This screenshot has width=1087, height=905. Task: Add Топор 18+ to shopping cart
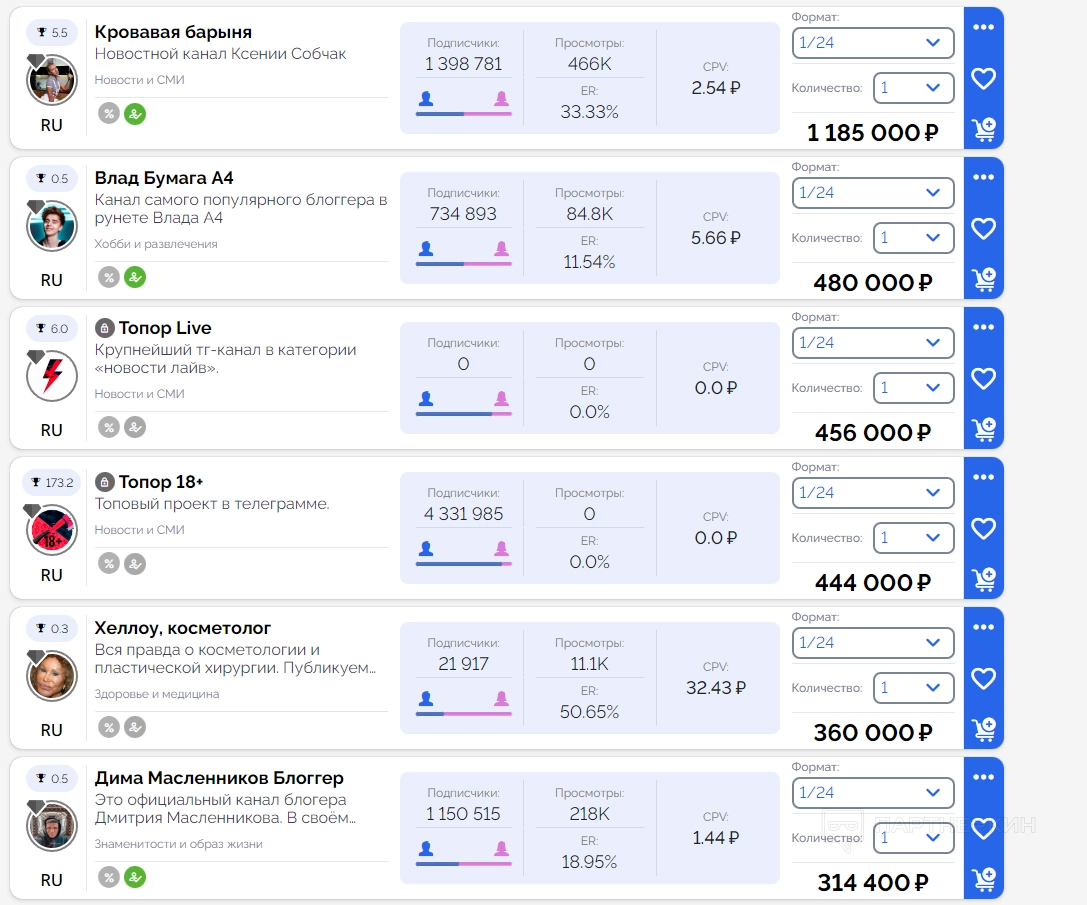point(983,580)
